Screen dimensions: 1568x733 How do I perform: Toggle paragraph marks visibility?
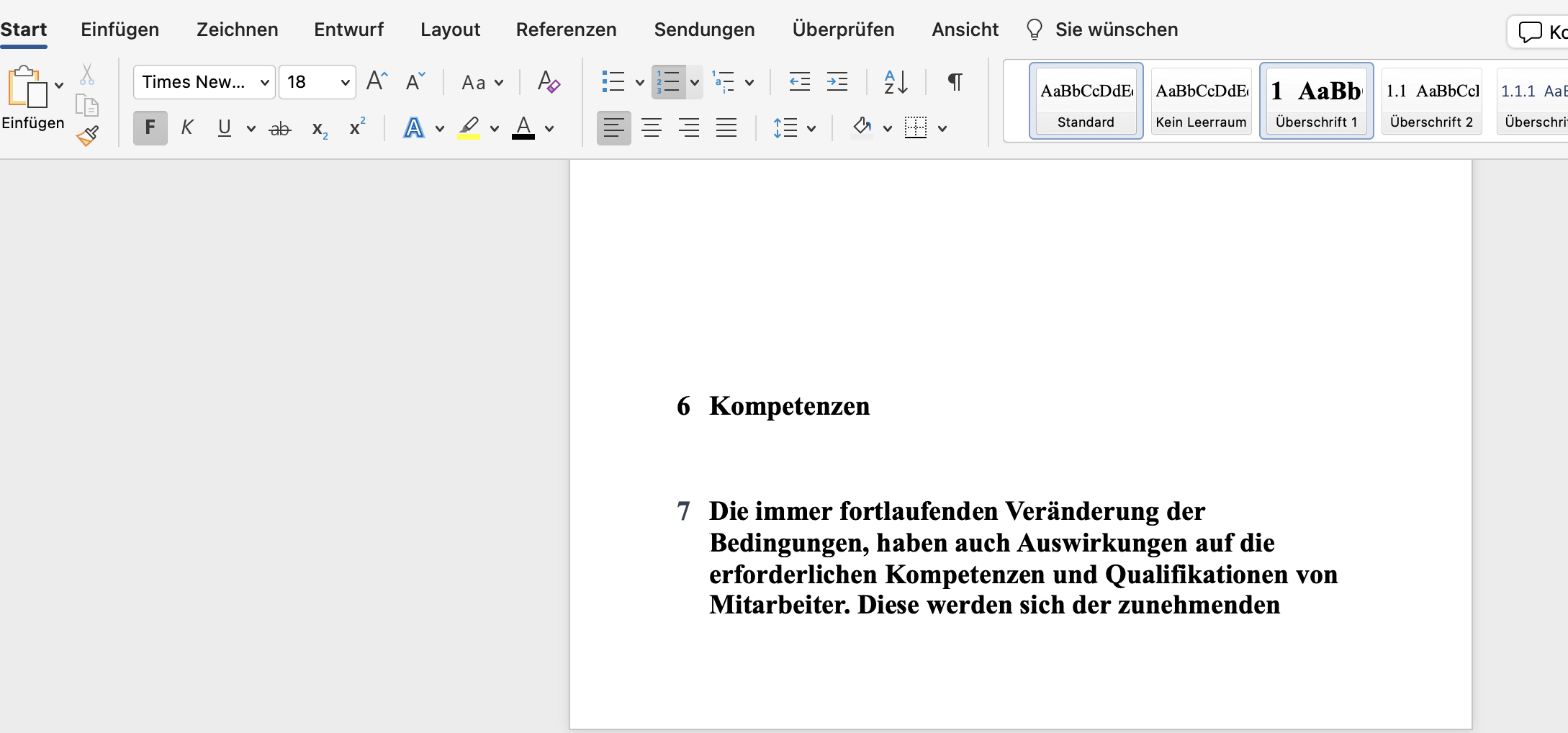[x=953, y=82]
